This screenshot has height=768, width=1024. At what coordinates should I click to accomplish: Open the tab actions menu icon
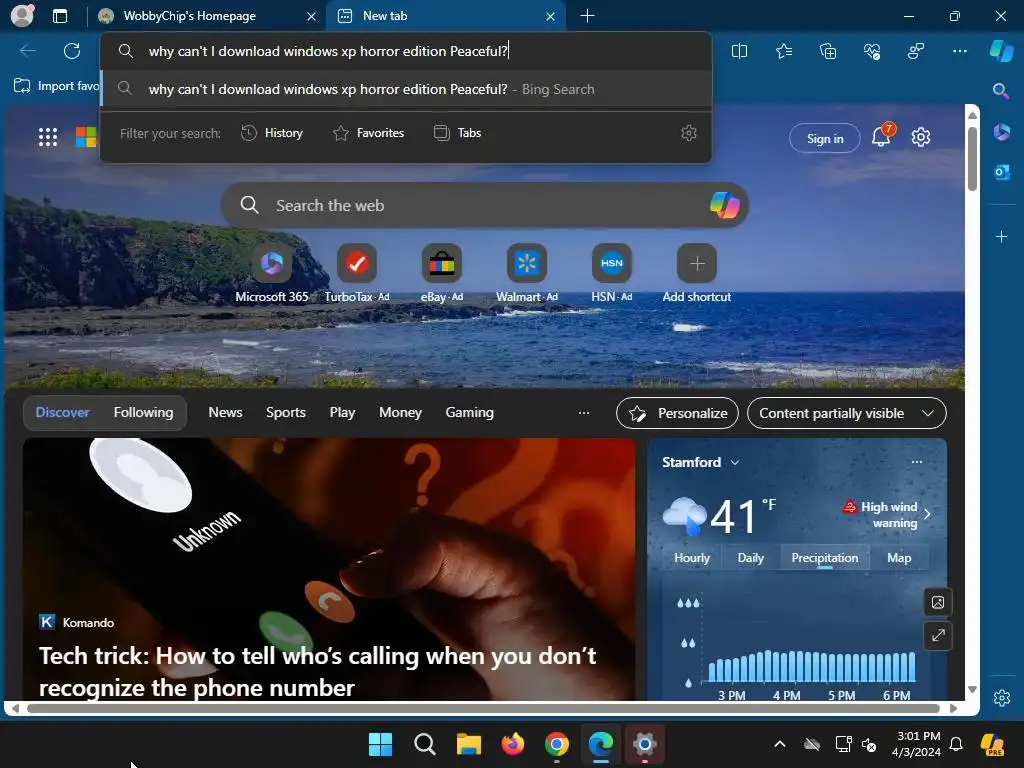(60, 16)
